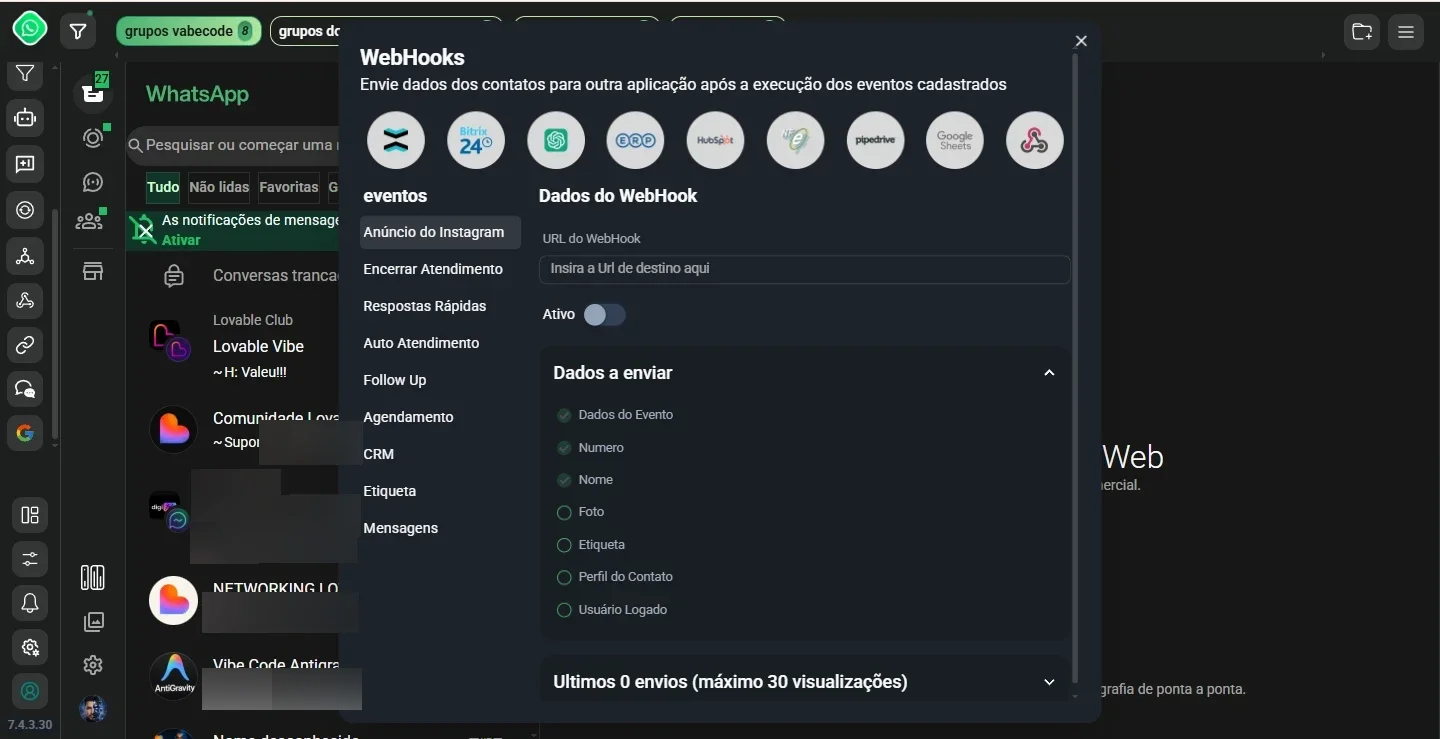Click the chain link icon in left sidebar
The image size is (1440, 739).
[25, 346]
